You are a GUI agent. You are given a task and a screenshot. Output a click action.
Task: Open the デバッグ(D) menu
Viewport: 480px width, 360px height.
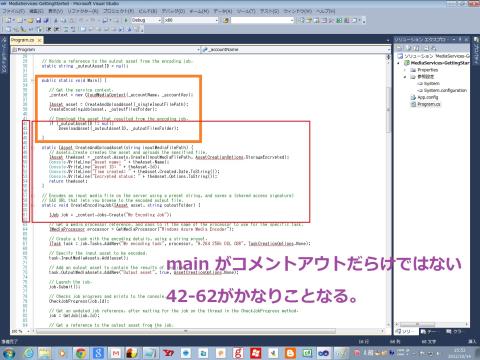[173, 11]
